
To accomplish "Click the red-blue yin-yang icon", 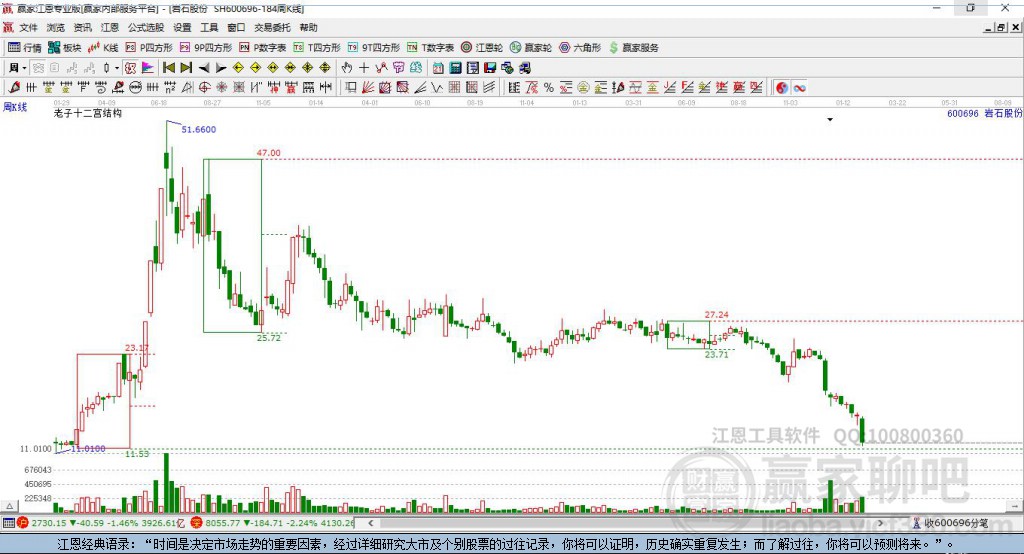I will click(x=782, y=88).
